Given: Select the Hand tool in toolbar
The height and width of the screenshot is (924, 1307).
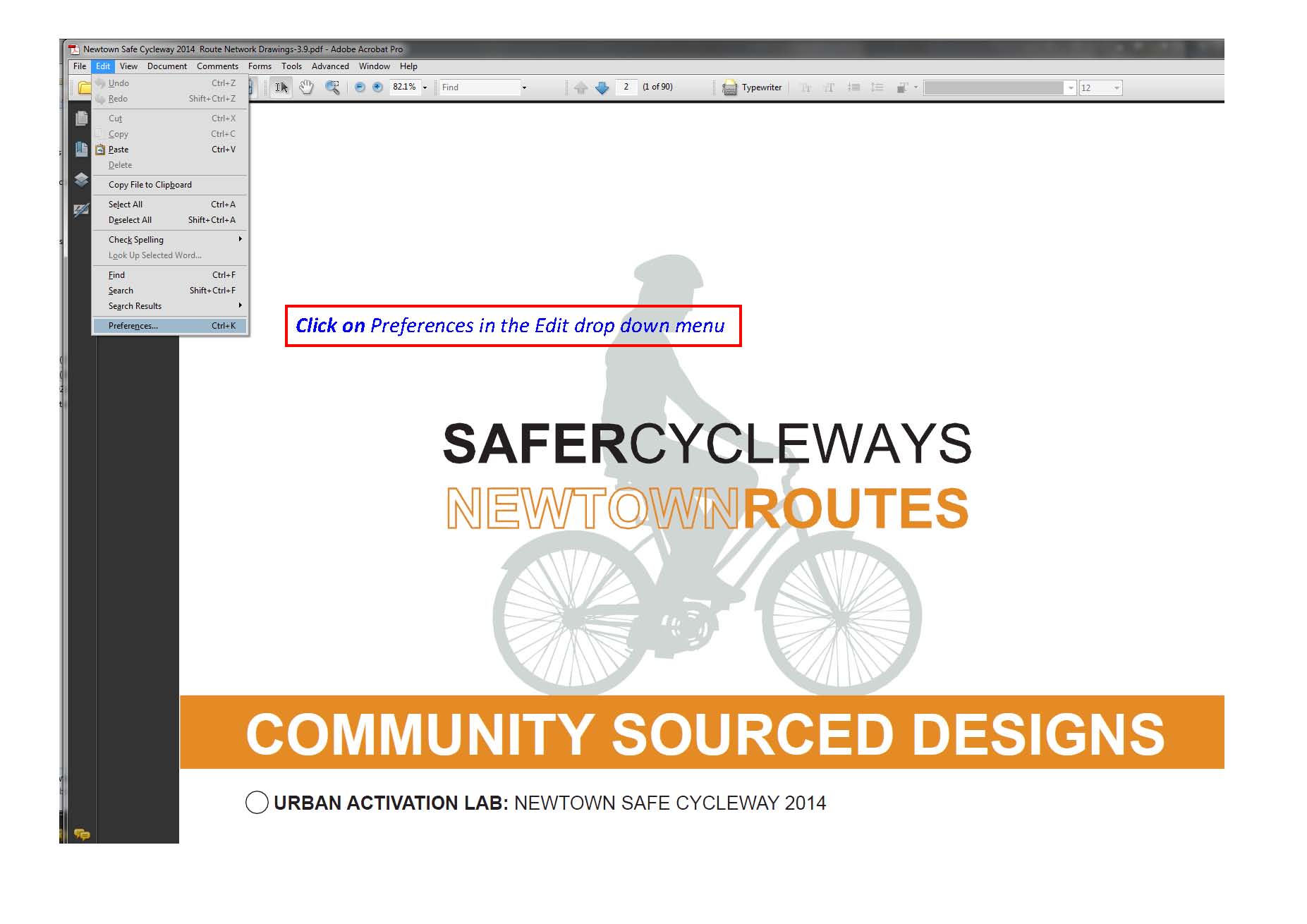Looking at the screenshot, I should point(306,87).
